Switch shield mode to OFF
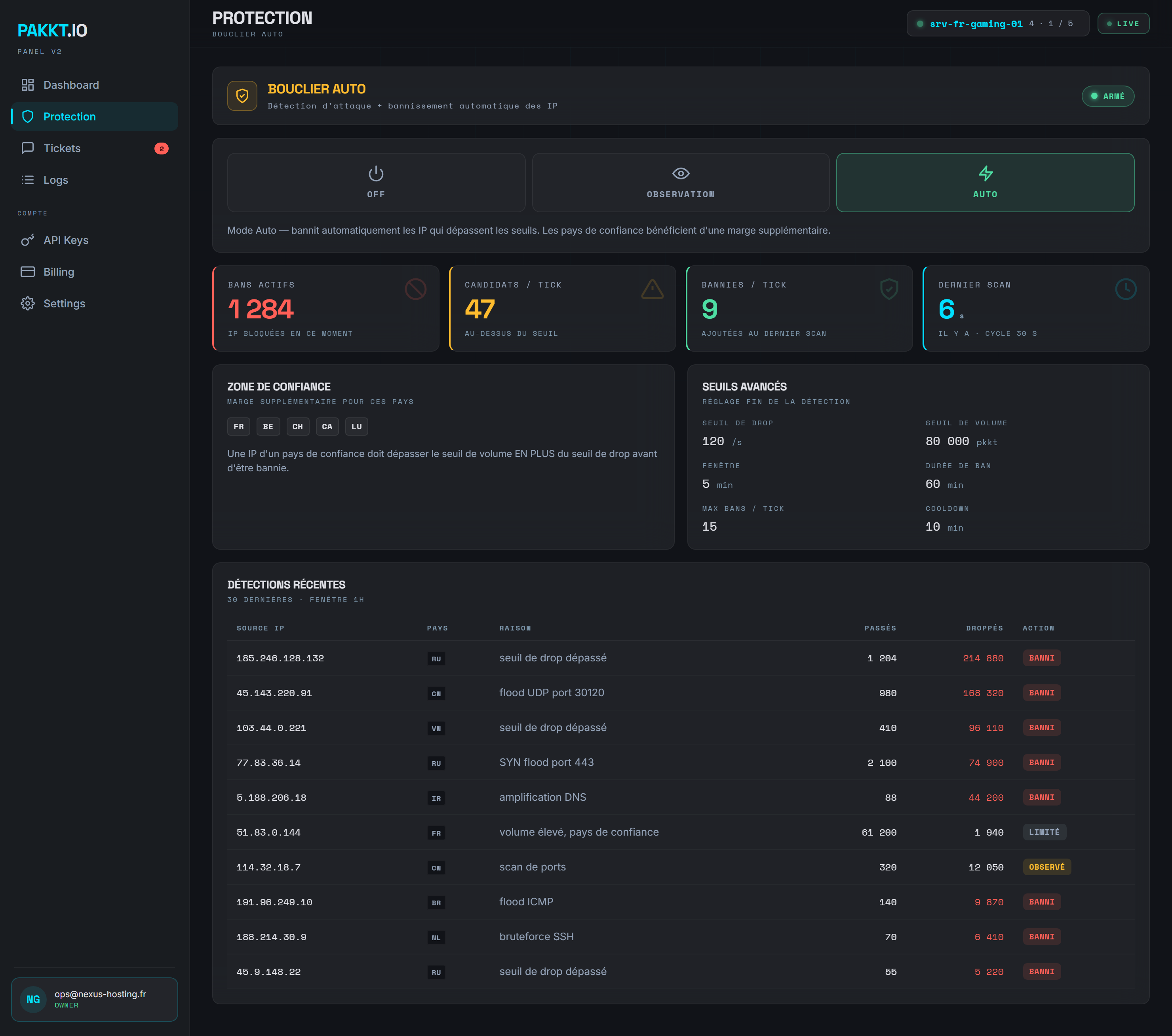This screenshot has height=1036, width=1172. click(x=376, y=183)
